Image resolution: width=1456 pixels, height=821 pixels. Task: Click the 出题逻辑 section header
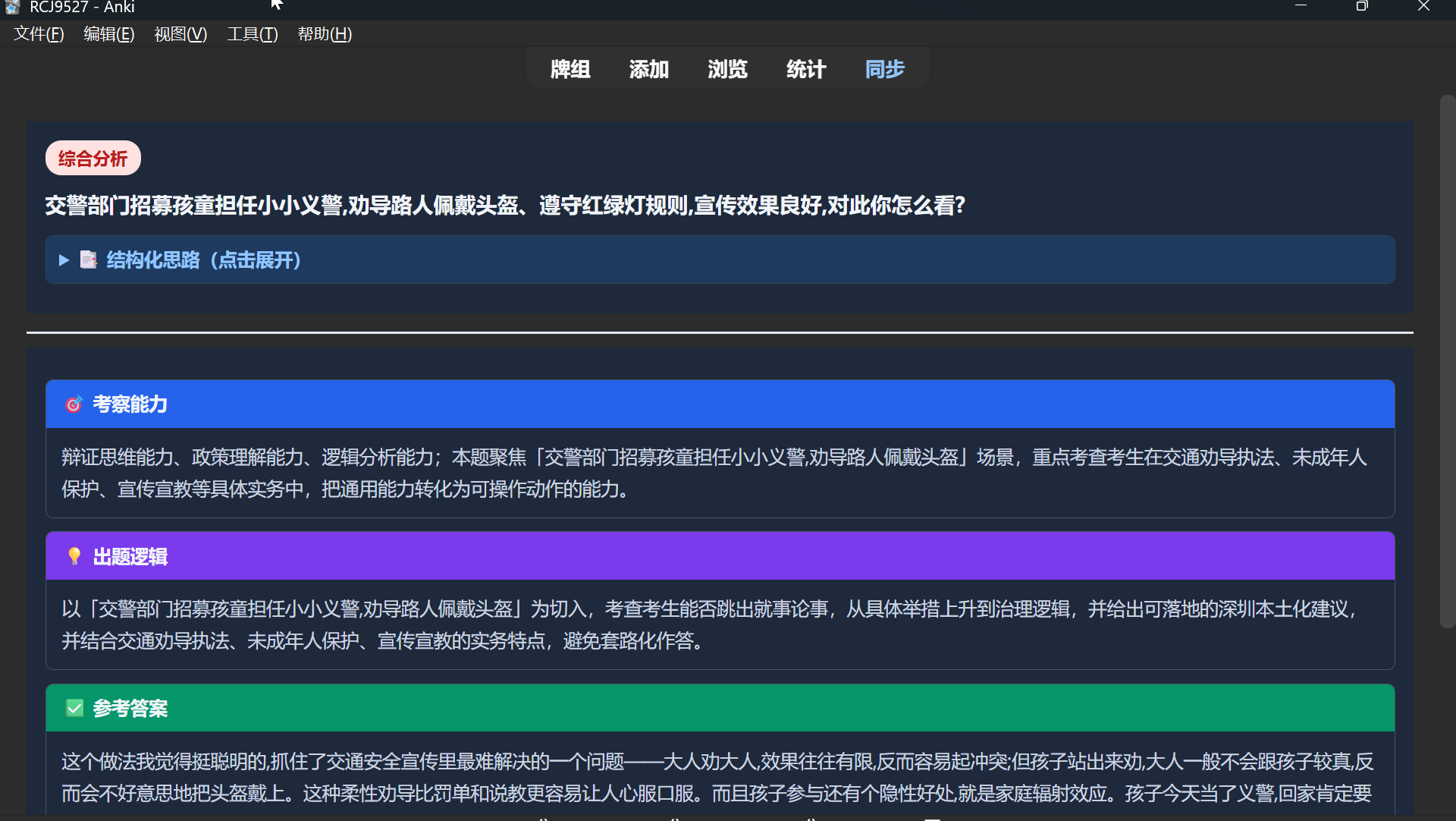coord(720,556)
